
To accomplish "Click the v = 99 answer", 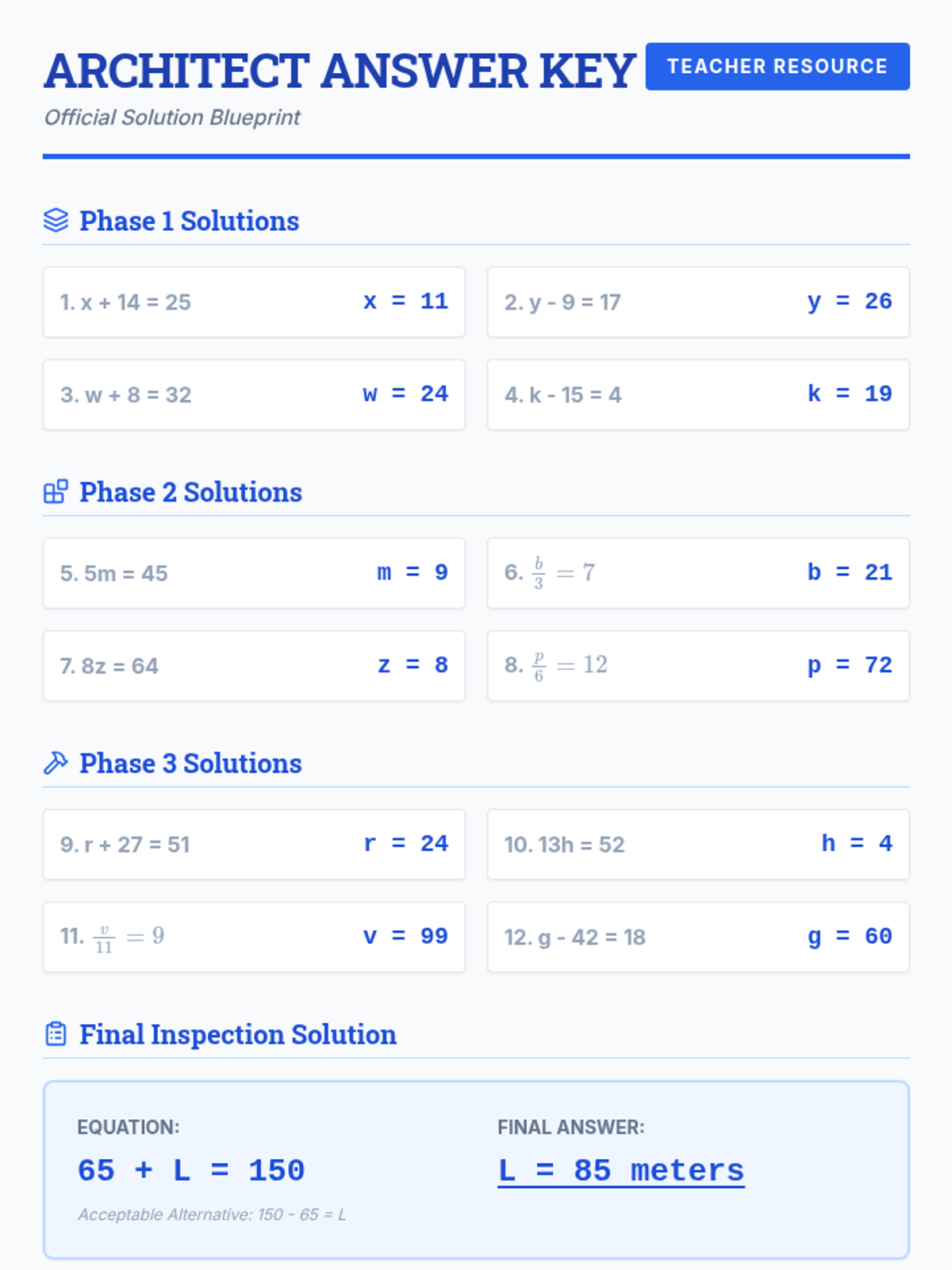I will [405, 937].
